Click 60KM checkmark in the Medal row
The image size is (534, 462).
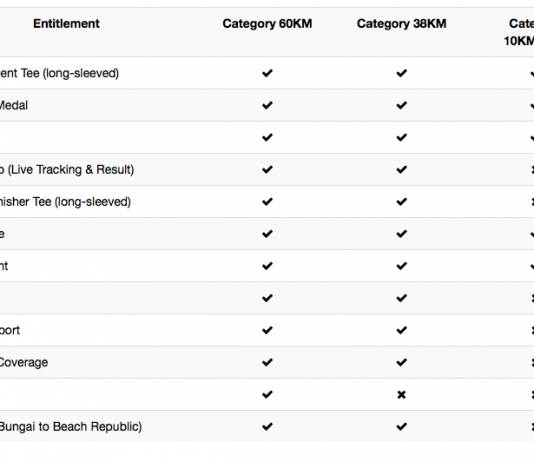267,105
